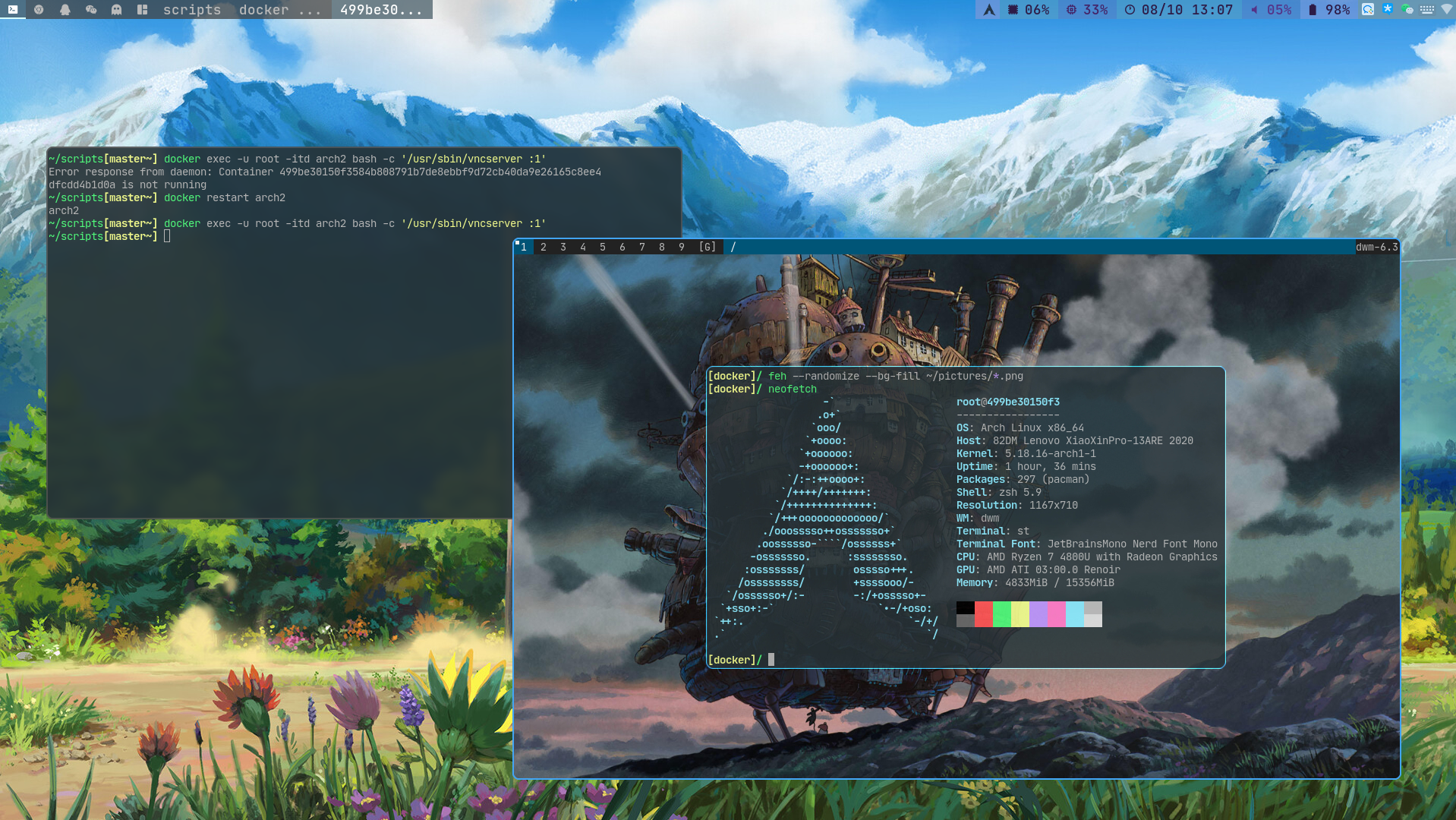Viewport: 1456px width, 820px height.
Task: Switch to the WeChat tag icon
Action: 91,10
